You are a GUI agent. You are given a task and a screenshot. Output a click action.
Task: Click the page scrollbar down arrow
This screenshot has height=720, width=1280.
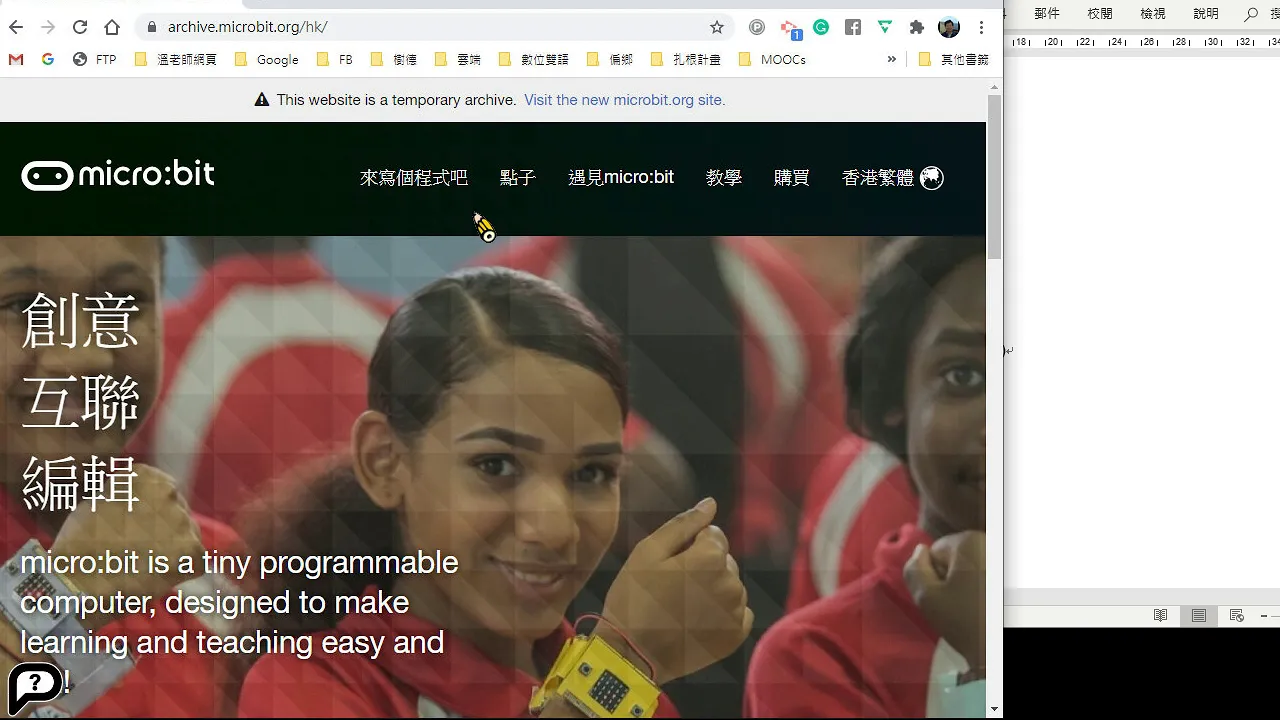[994, 709]
